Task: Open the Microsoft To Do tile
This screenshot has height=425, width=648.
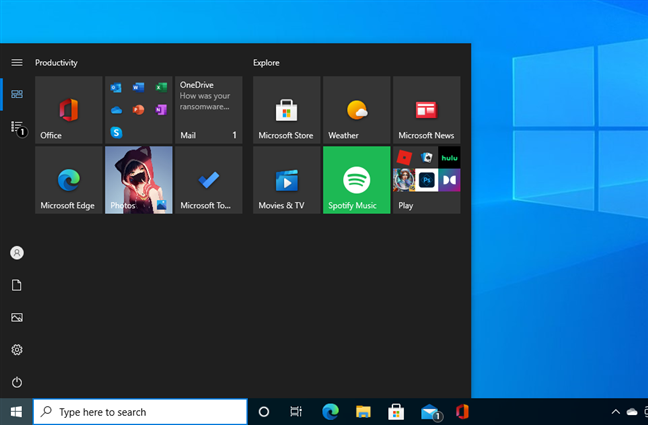Action: [x=209, y=180]
